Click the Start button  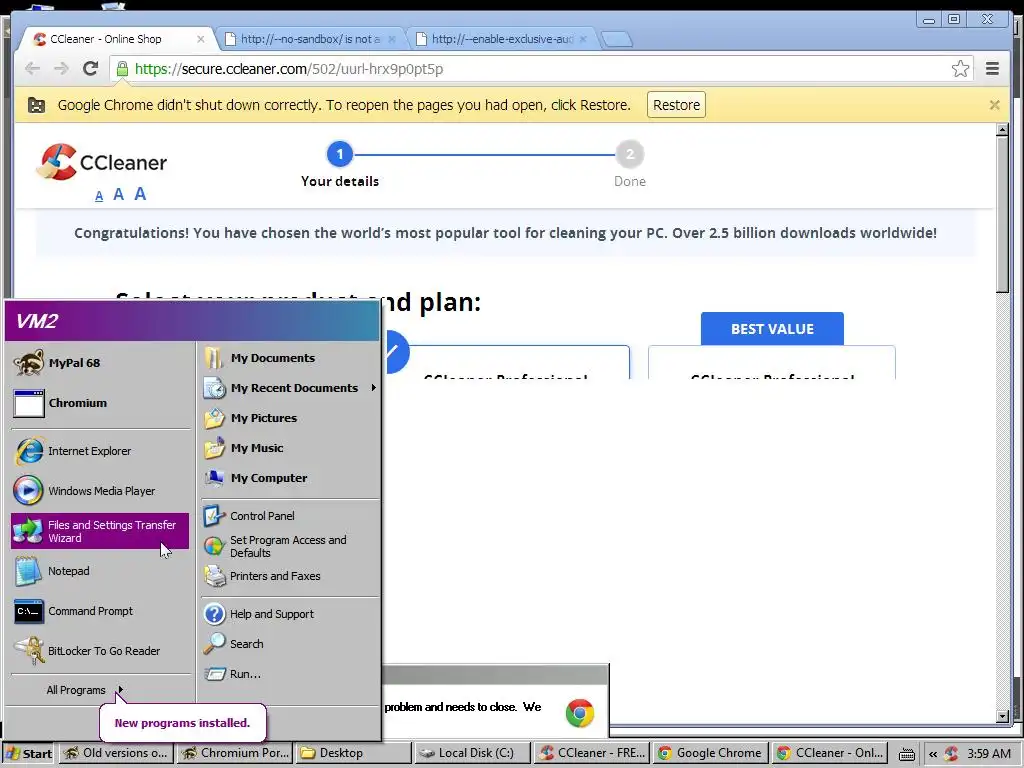pos(29,754)
